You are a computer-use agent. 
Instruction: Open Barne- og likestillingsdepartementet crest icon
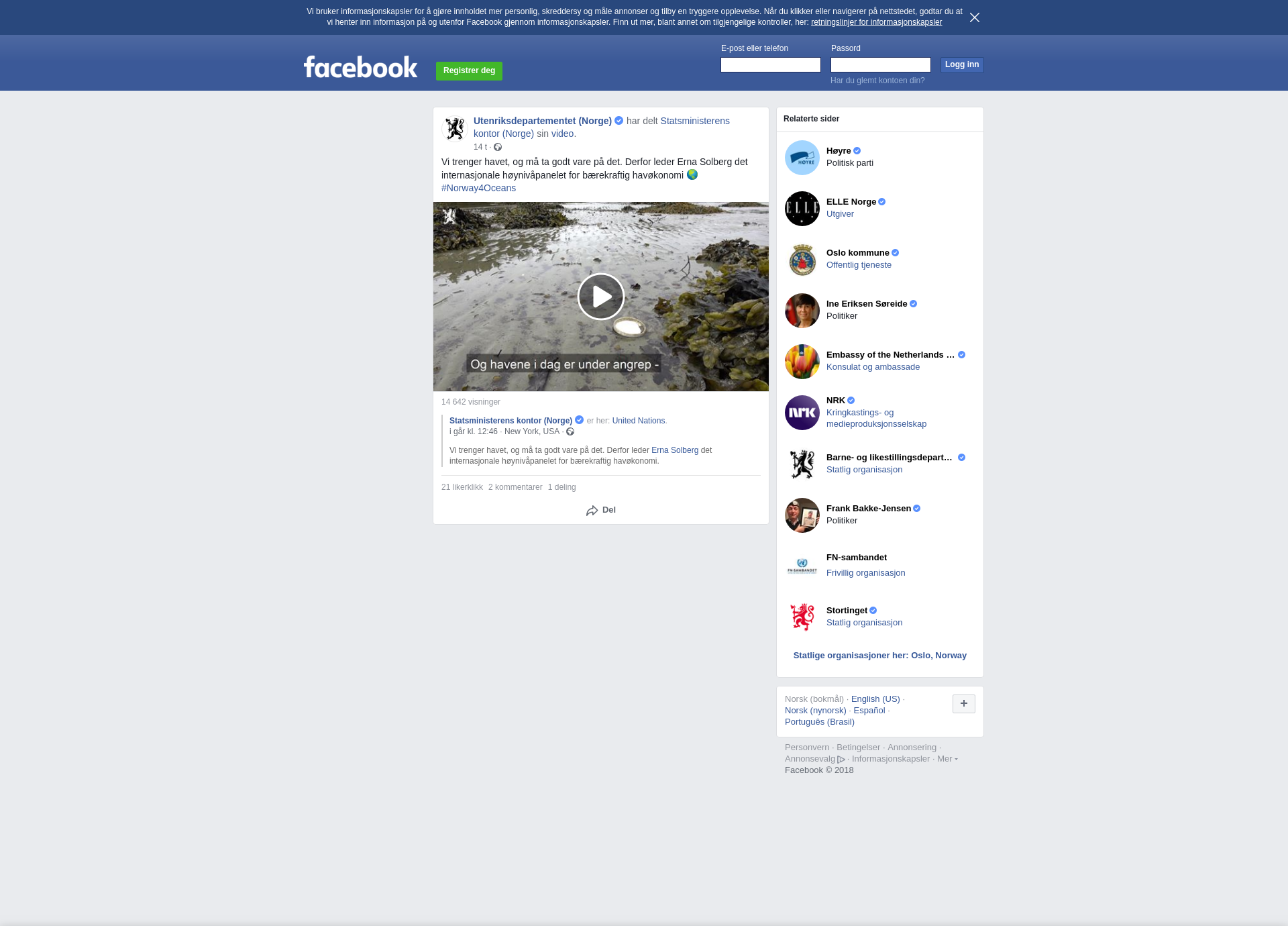point(802,464)
